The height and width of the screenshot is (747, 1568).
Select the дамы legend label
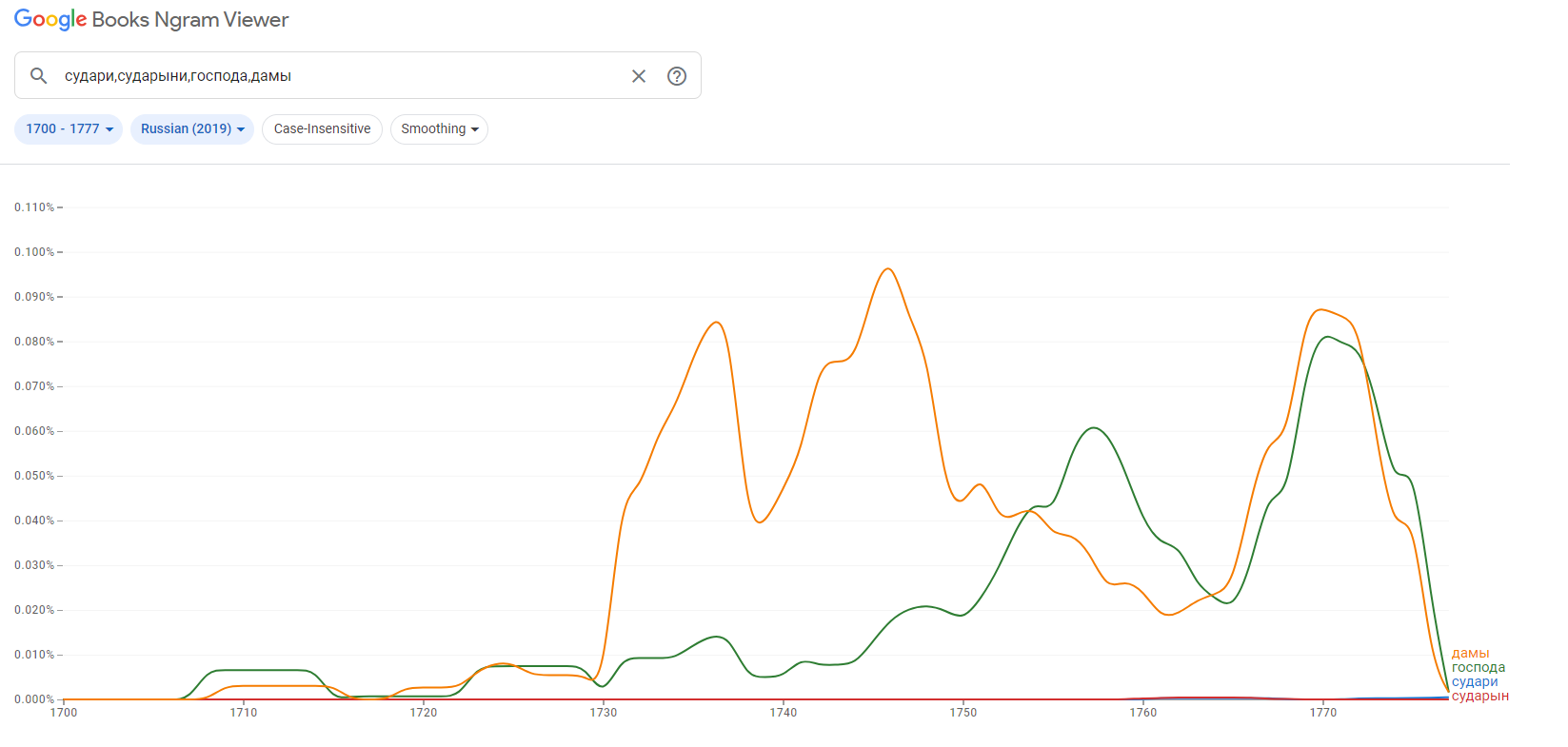click(1470, 654)
